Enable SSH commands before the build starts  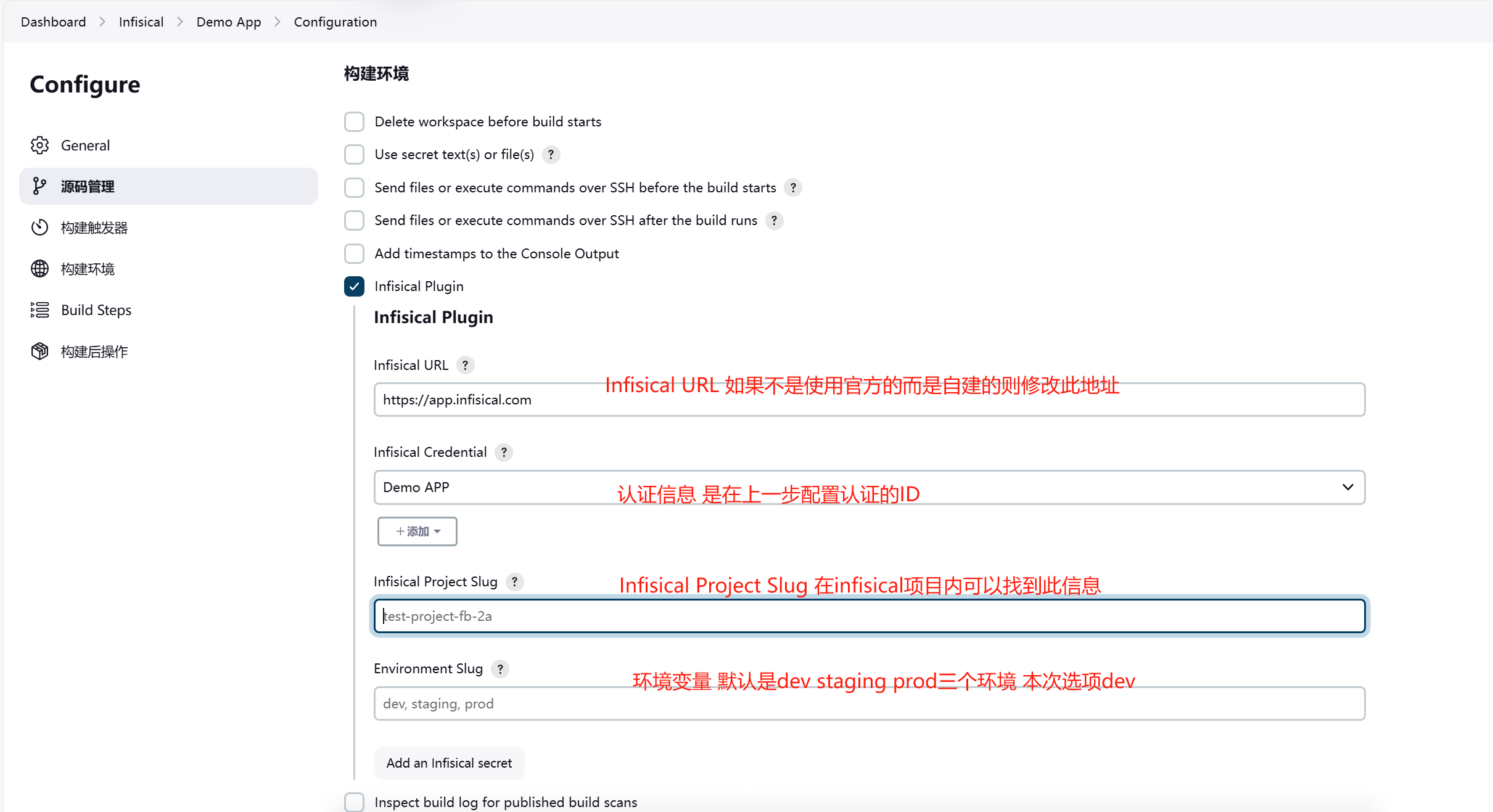point(354,187)
